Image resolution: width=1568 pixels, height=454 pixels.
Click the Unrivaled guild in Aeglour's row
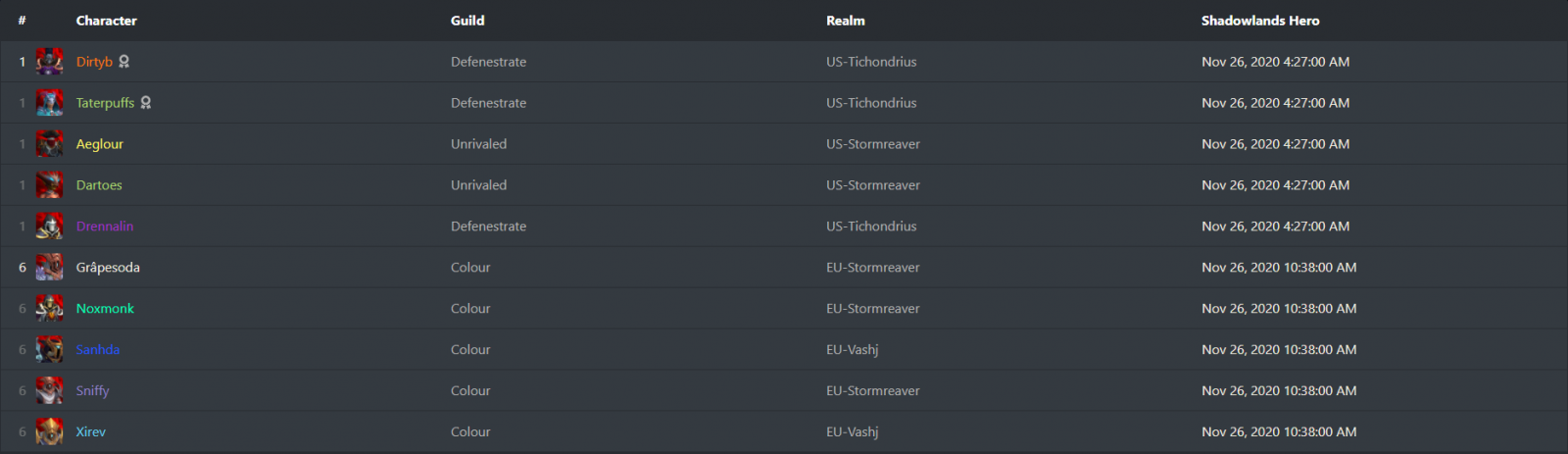click(x=478, y=144)
